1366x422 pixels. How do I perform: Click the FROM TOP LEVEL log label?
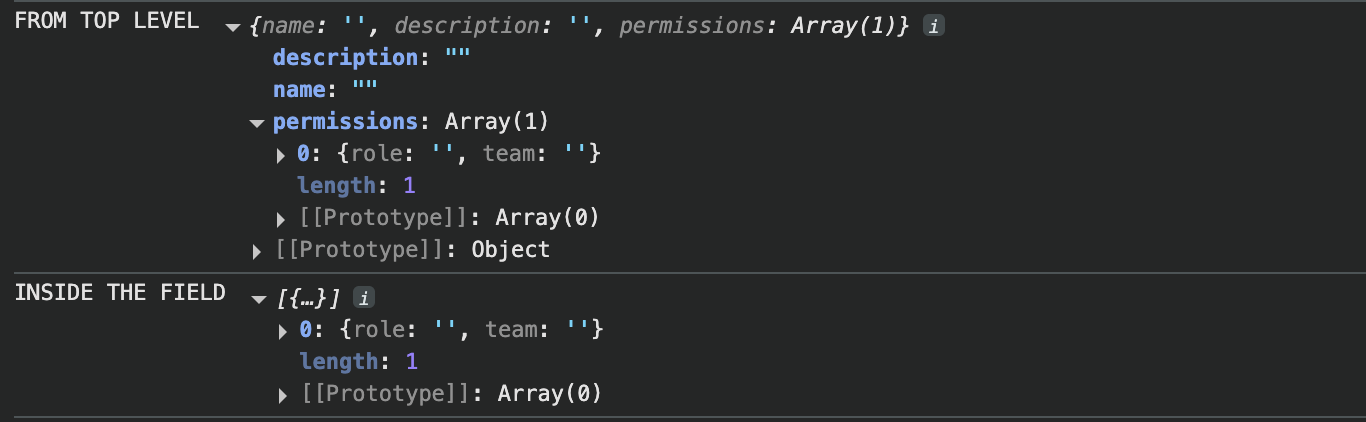tap(107, 21)
